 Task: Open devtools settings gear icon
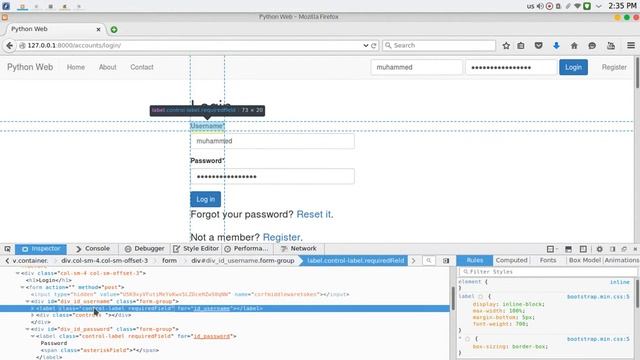599,249
